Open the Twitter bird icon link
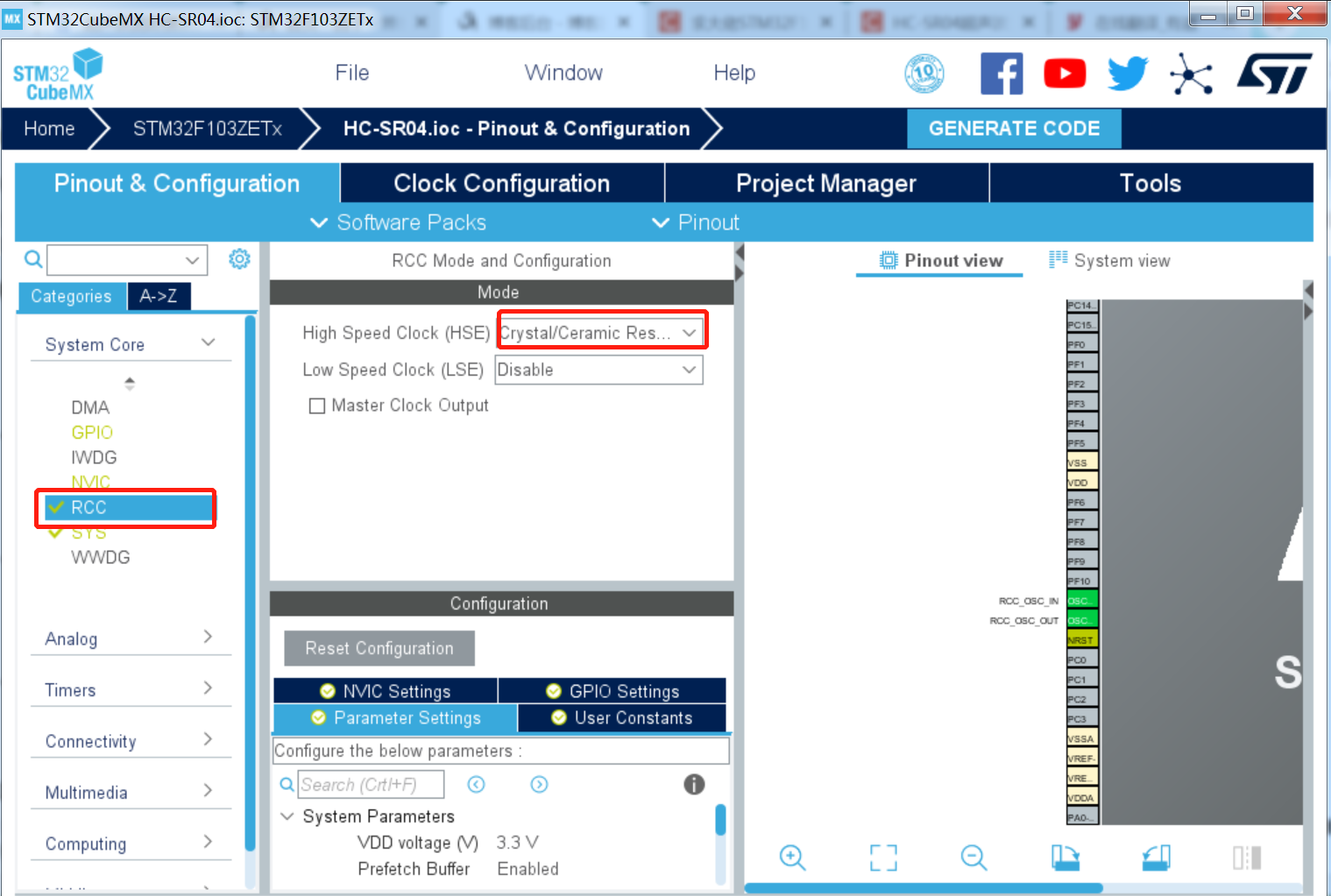This screenshot has height=896, width=1331. click(x=1128, y=74)
